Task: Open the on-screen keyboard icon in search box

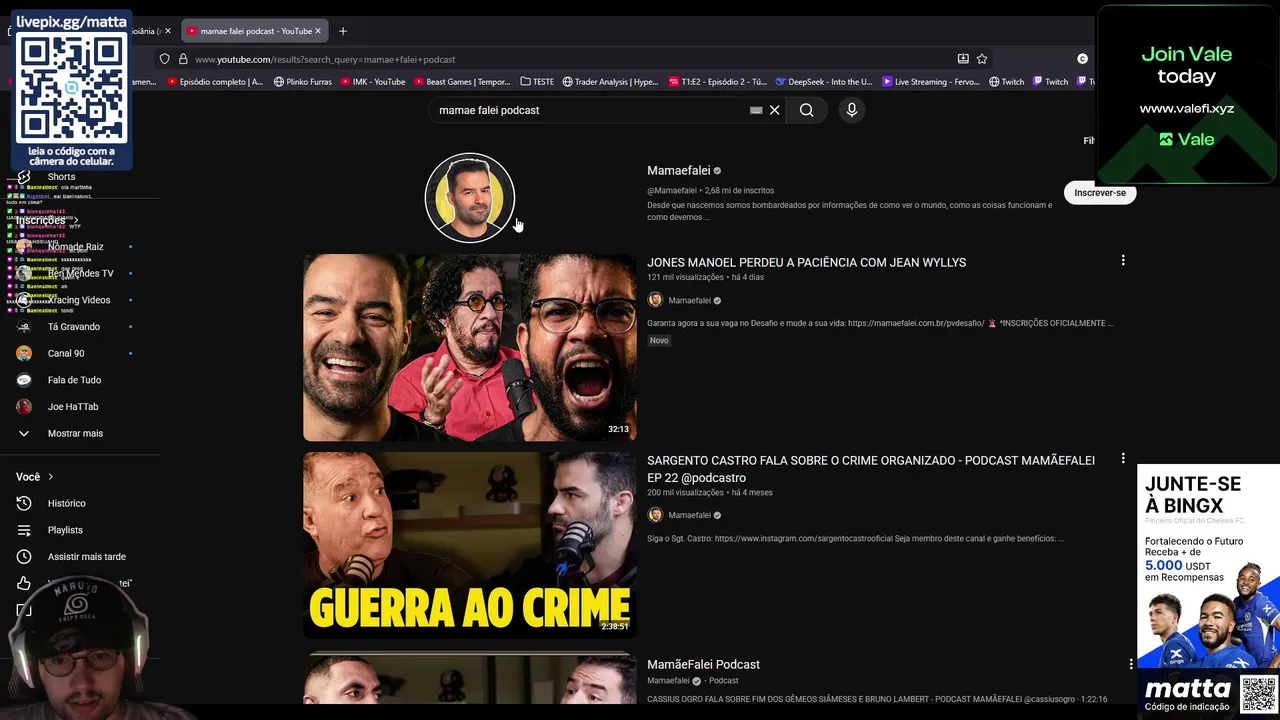Action: click(756, 110)
